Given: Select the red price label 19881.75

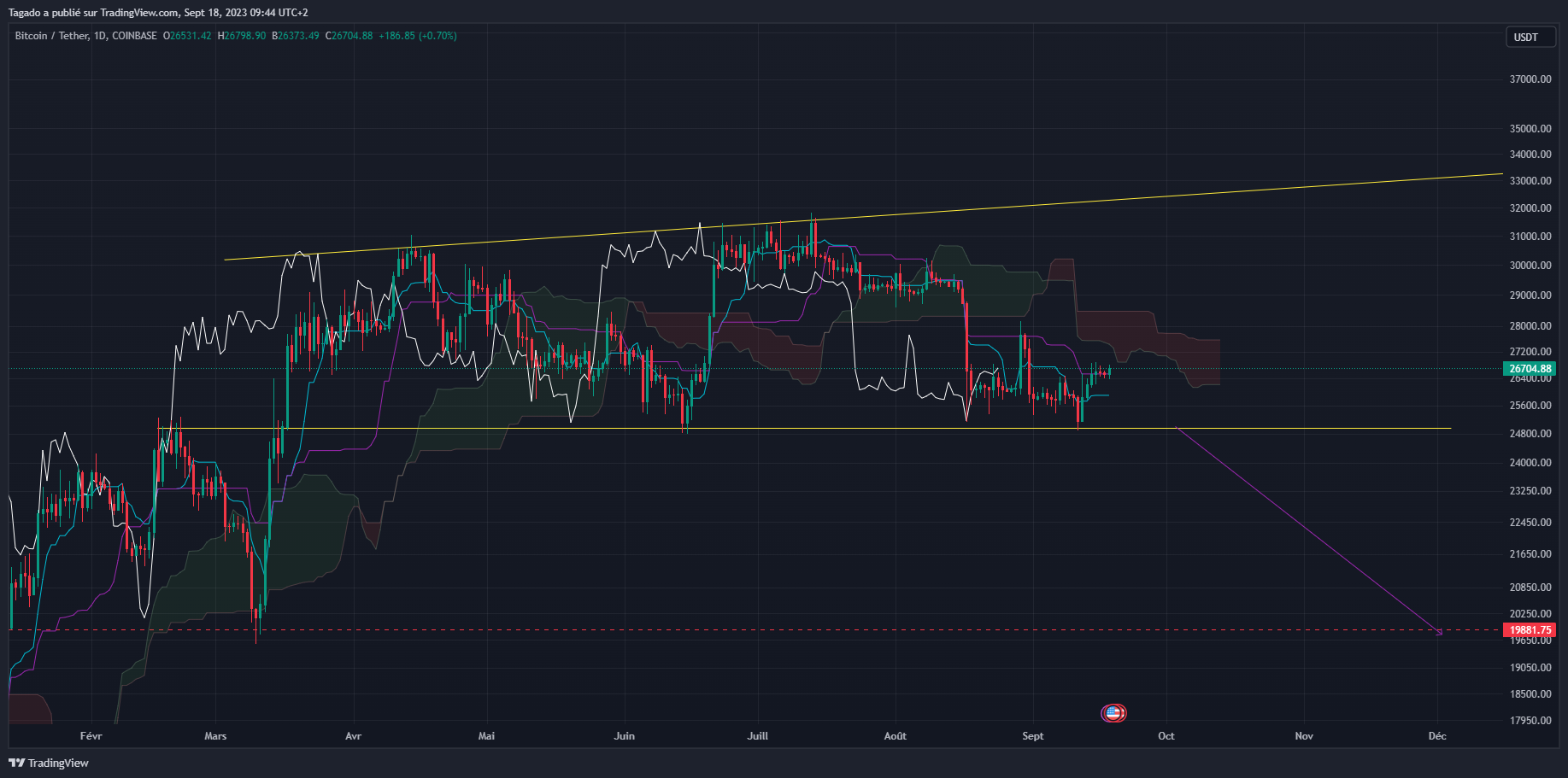Looking at the screenshot, I should (1530, 629).
